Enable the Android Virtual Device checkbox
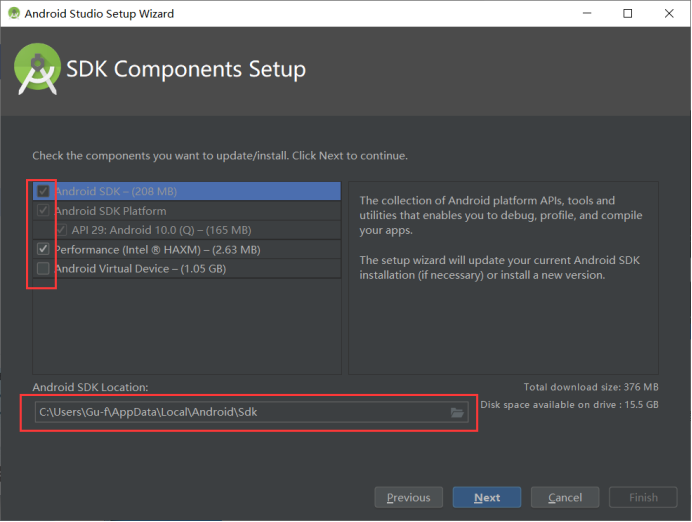This screenshot has height=522, width=692. (43, 268)
